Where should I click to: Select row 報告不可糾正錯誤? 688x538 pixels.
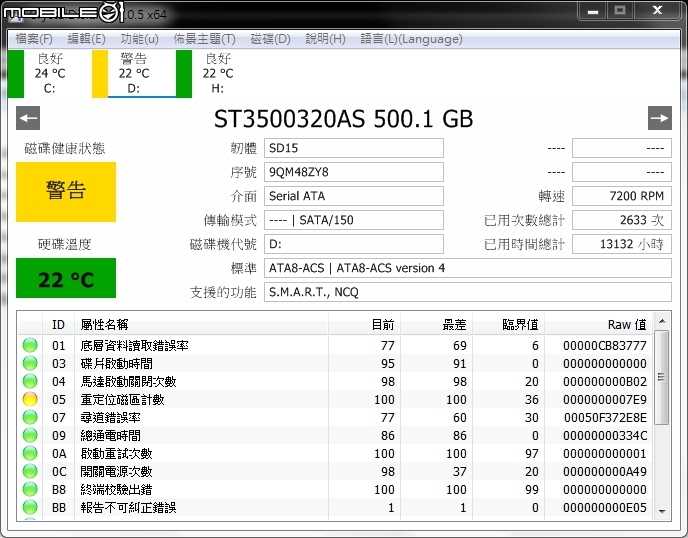coord(336,507)
